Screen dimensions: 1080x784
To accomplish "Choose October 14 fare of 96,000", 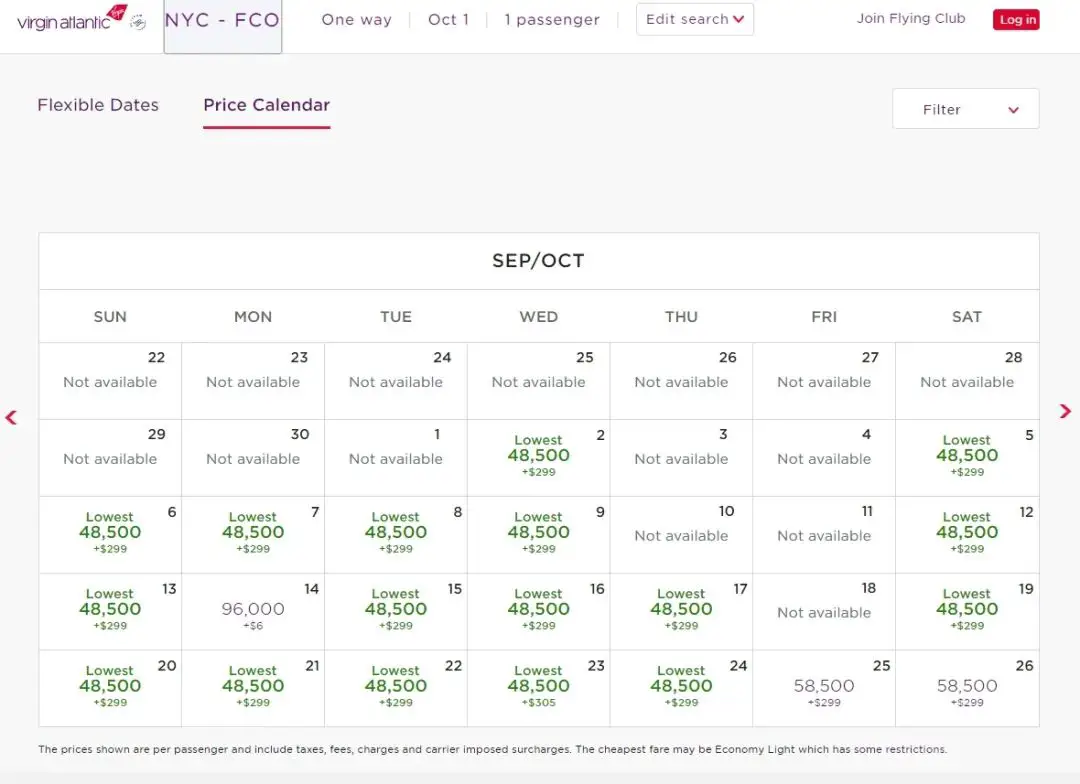I will pos(253,610).
